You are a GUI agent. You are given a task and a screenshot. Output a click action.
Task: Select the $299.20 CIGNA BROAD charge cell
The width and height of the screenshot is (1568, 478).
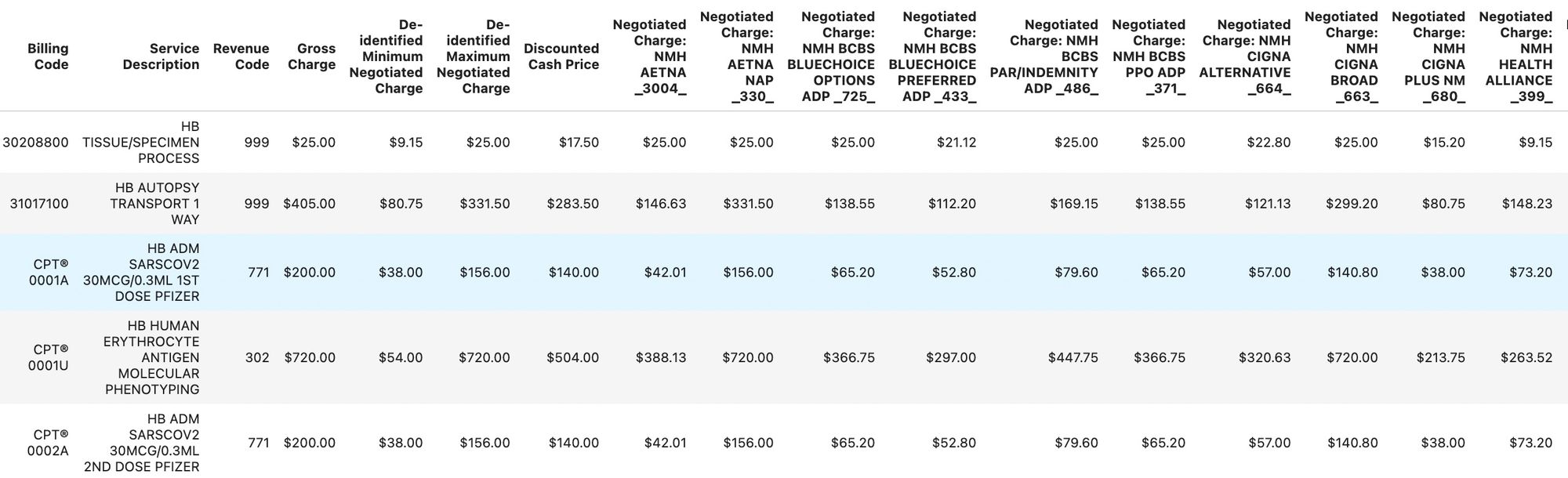[1351, 204]
